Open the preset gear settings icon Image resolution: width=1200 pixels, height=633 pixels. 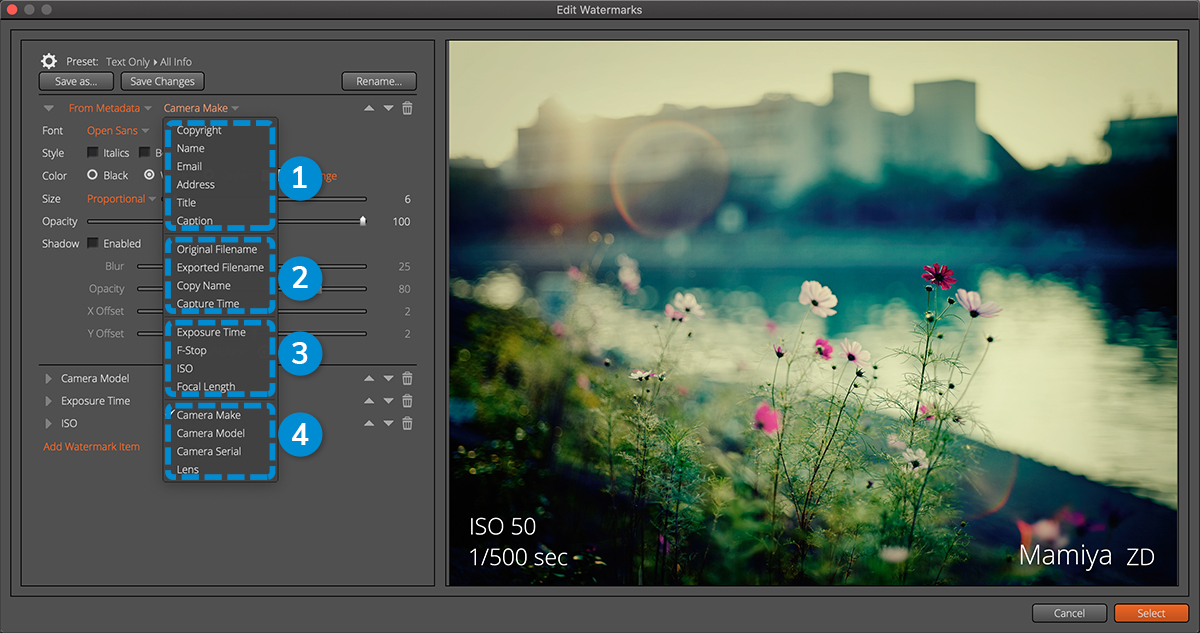tap(48, 61)
